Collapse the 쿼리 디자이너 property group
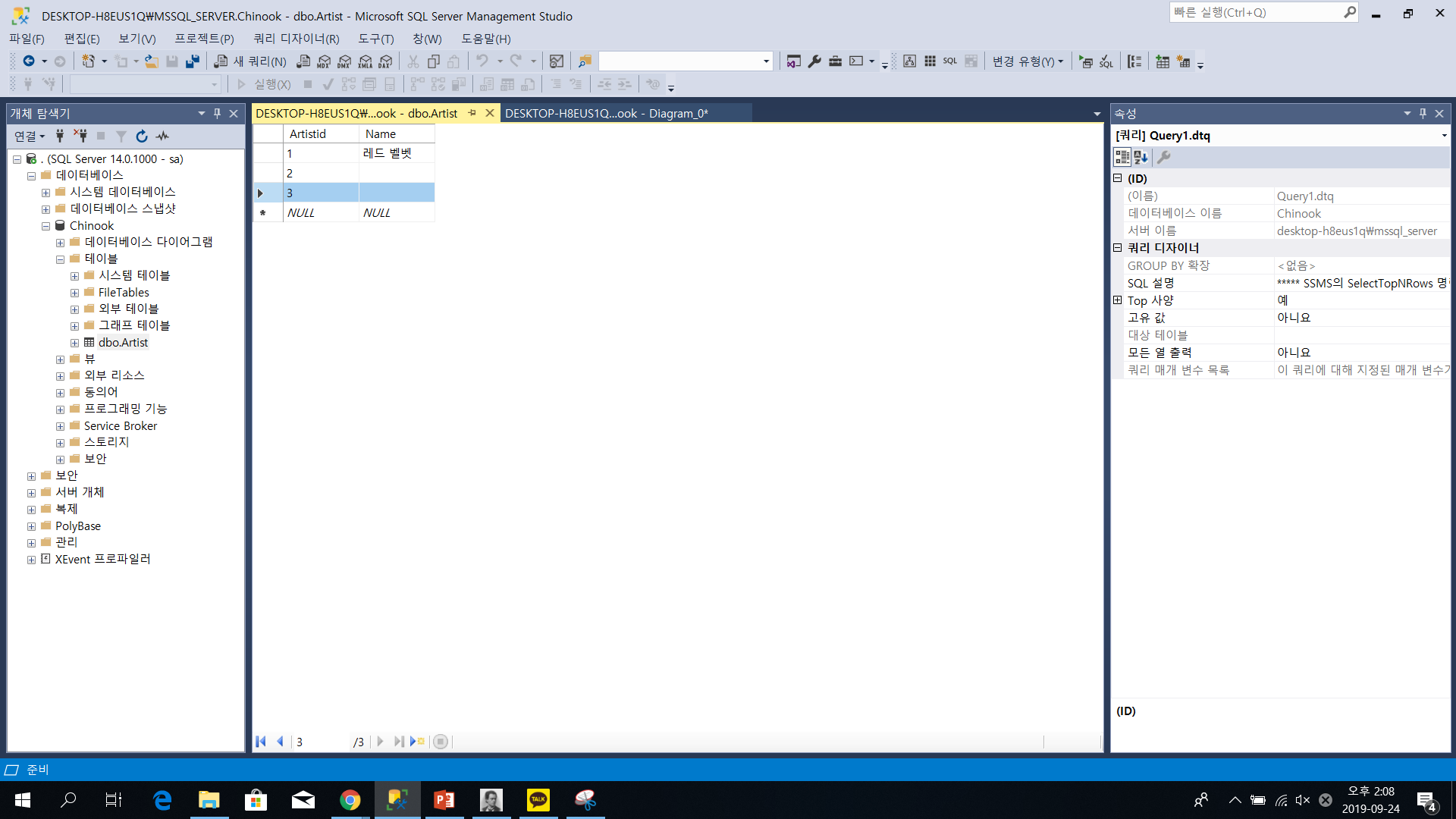 1117,248
